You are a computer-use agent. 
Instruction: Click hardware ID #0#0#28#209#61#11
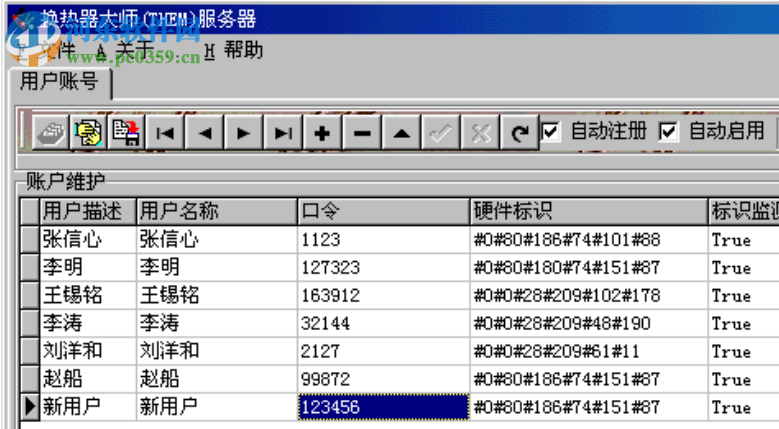(589, 352)
